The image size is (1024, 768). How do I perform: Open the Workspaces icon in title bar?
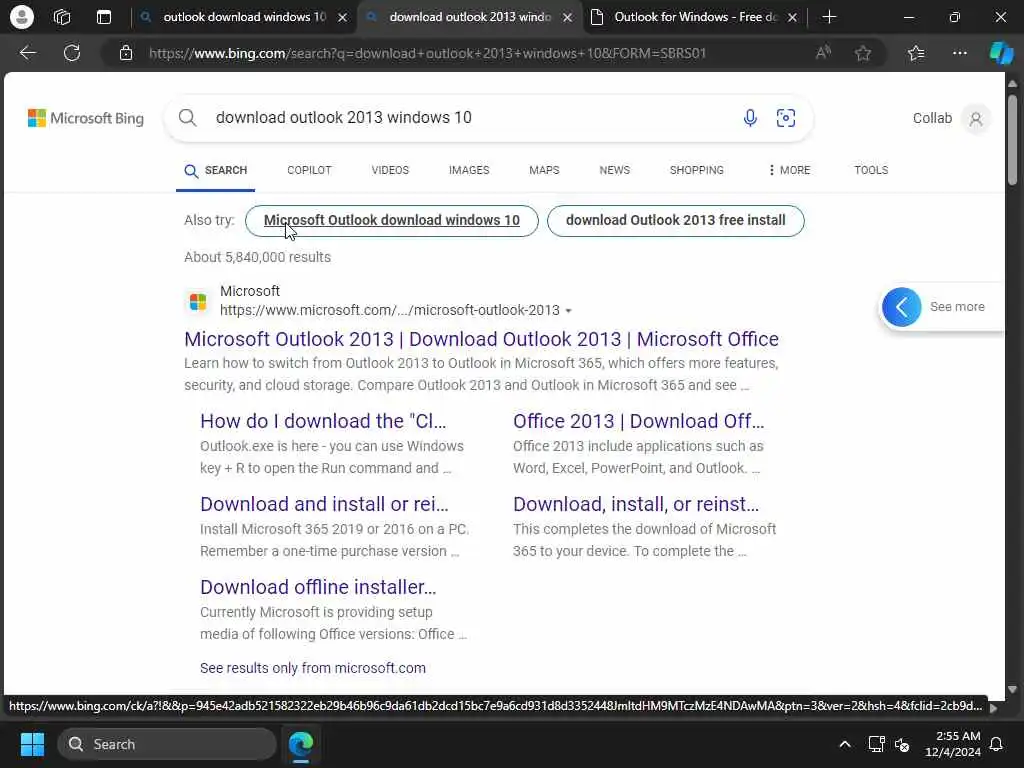click(x=62, y=16)
